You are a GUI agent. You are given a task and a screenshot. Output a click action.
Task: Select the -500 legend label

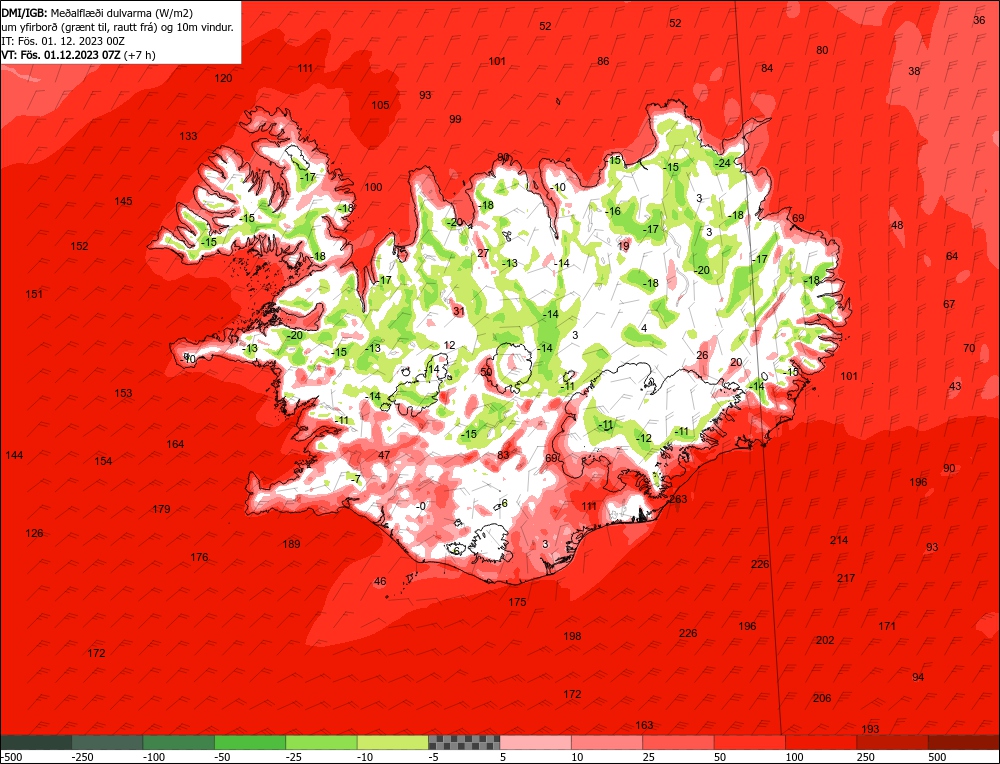tap(11, 758)
